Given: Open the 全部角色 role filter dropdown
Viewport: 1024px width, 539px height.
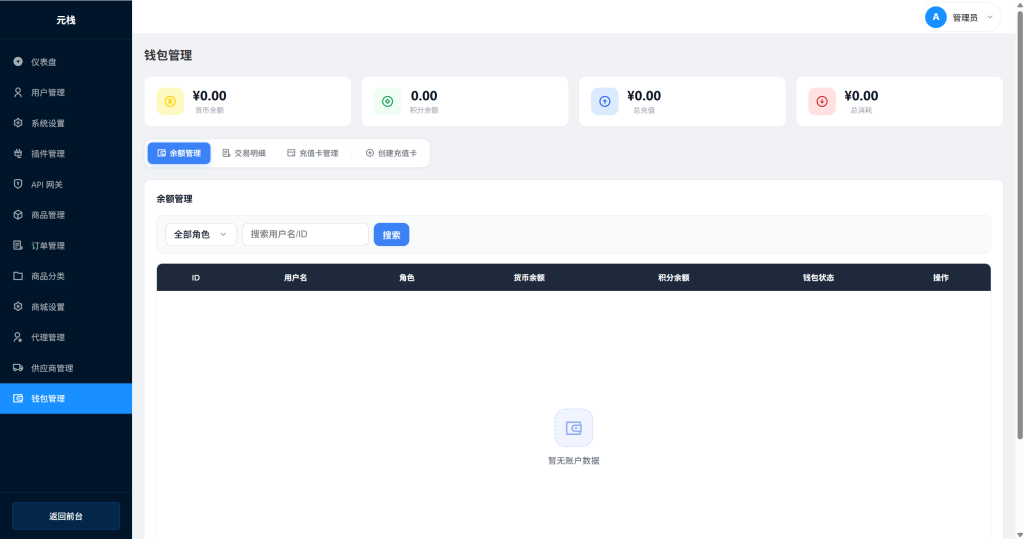Looking at the screenshot, I should pos(201,234).
